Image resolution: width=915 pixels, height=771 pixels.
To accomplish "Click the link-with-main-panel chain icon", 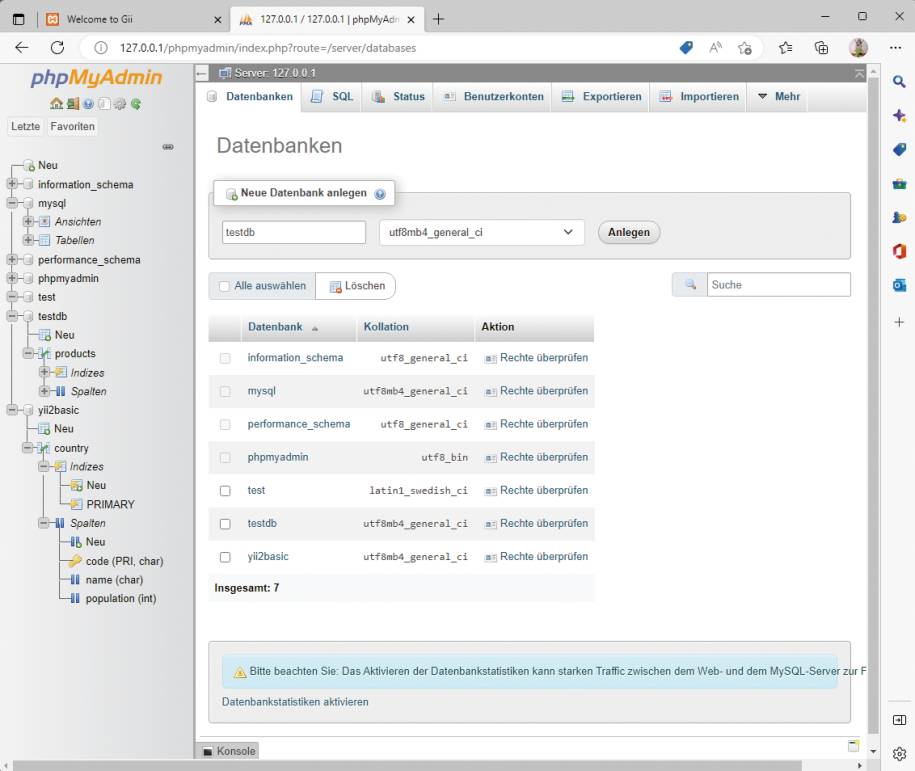I will click(x=168, y=147).
